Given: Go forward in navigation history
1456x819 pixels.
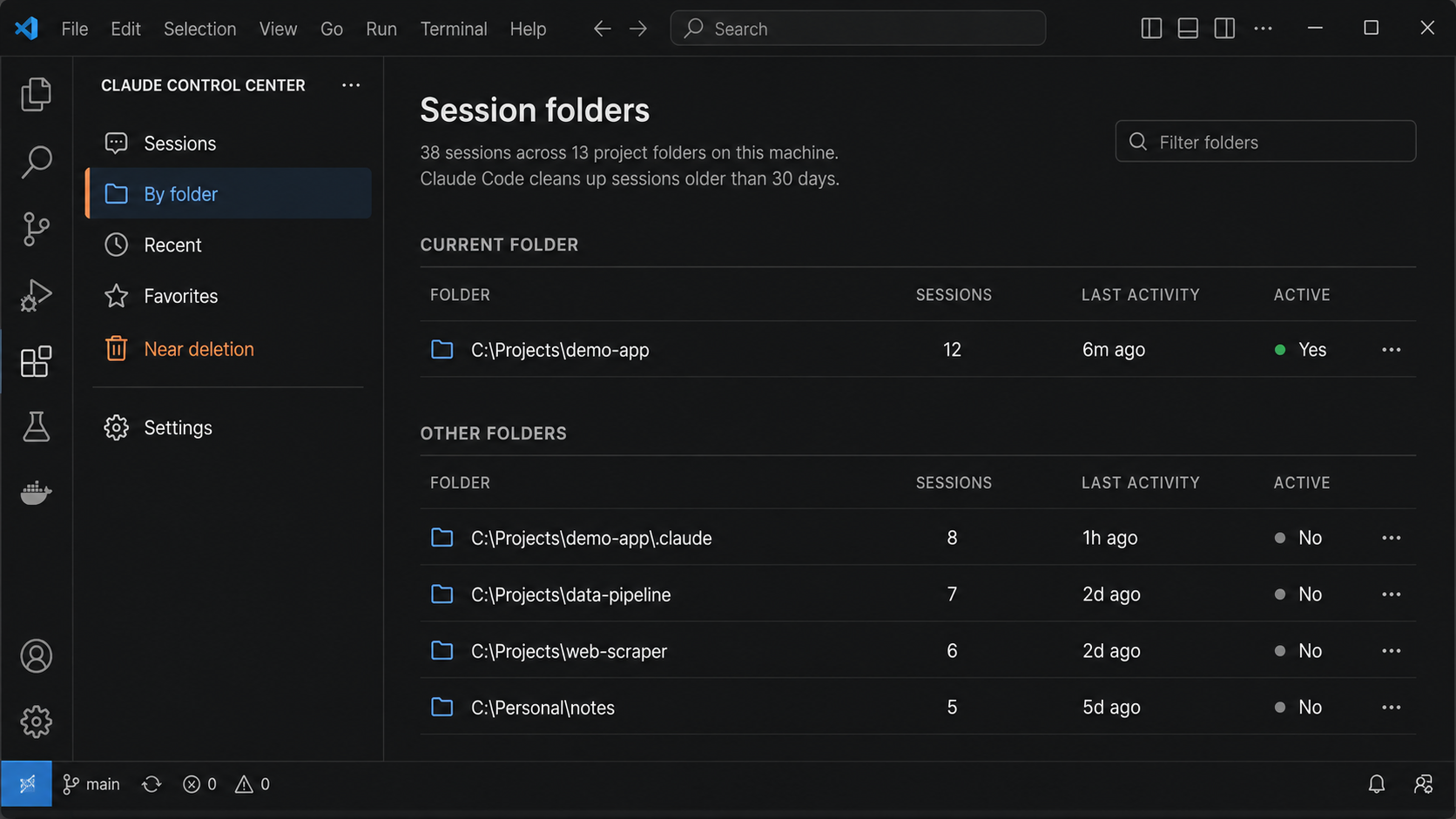Looking at the screenshot, I should click(638, 29).
